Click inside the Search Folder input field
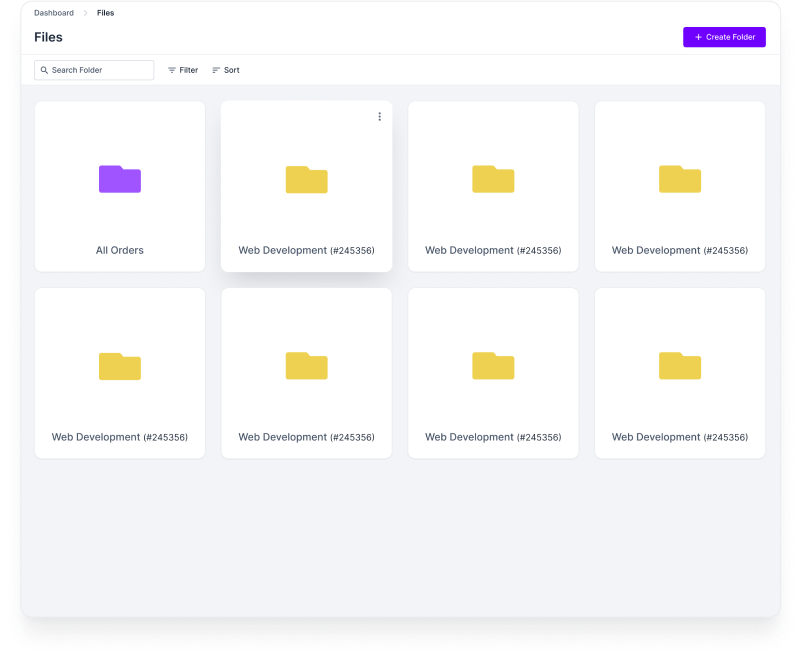The image size is (802, 658). click(94, 70)
